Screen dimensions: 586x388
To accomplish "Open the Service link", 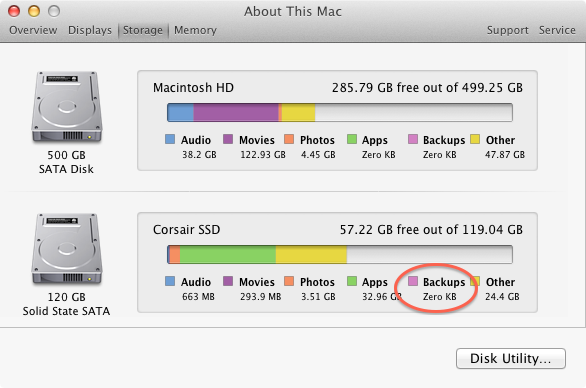I will pyautogui.click(x=557, y=30).
